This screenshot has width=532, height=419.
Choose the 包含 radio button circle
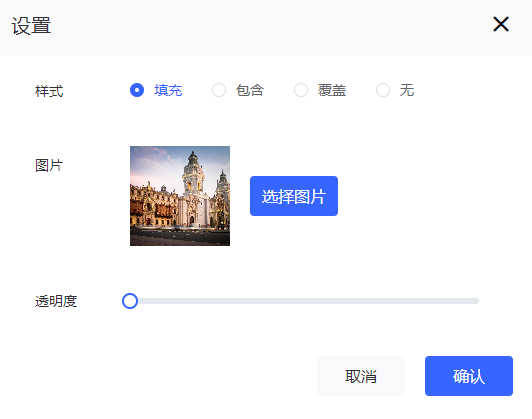pyautogui.click(x=219, y=90)
